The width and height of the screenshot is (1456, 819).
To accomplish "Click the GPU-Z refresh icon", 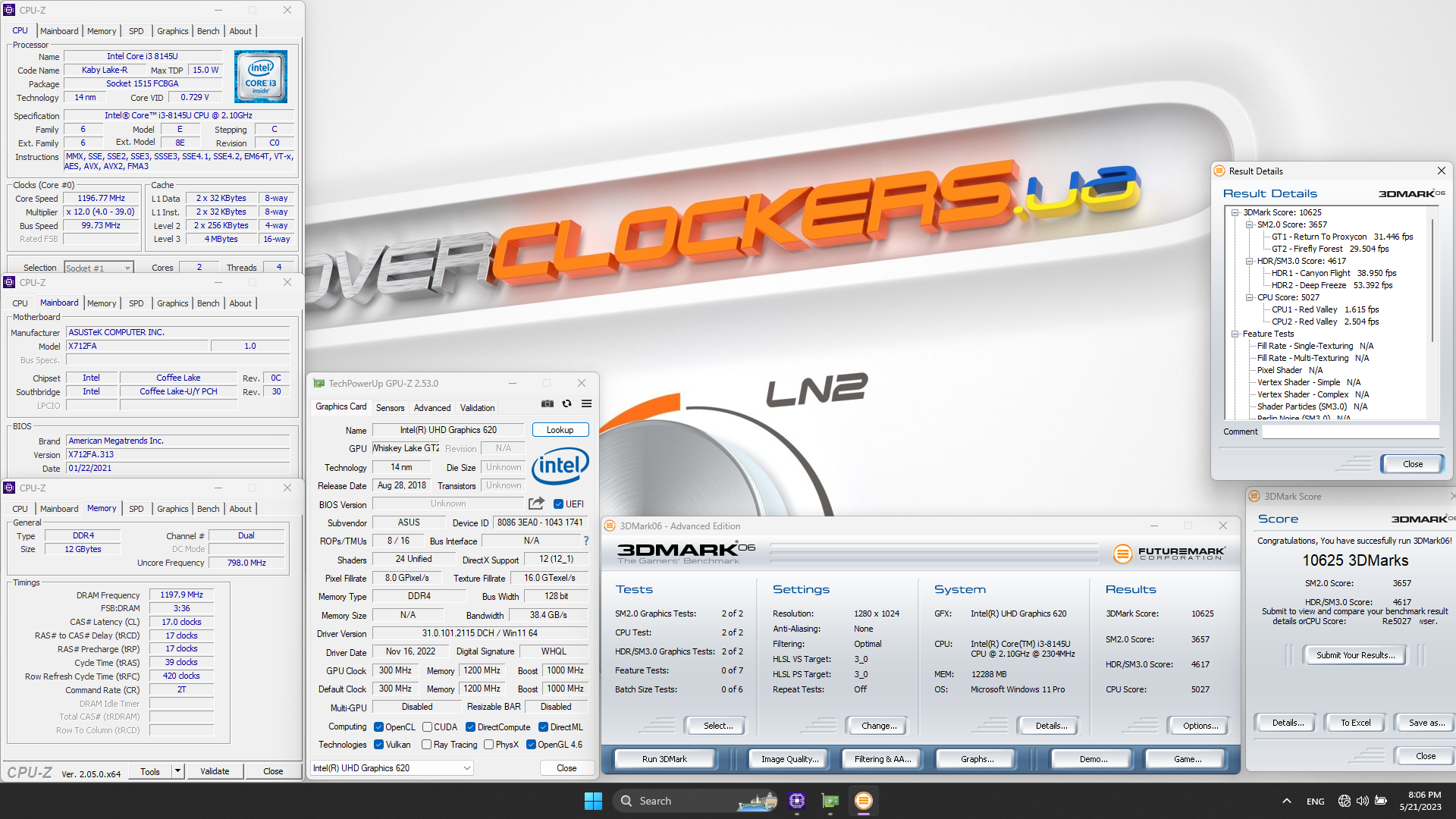I will point(566,404).
